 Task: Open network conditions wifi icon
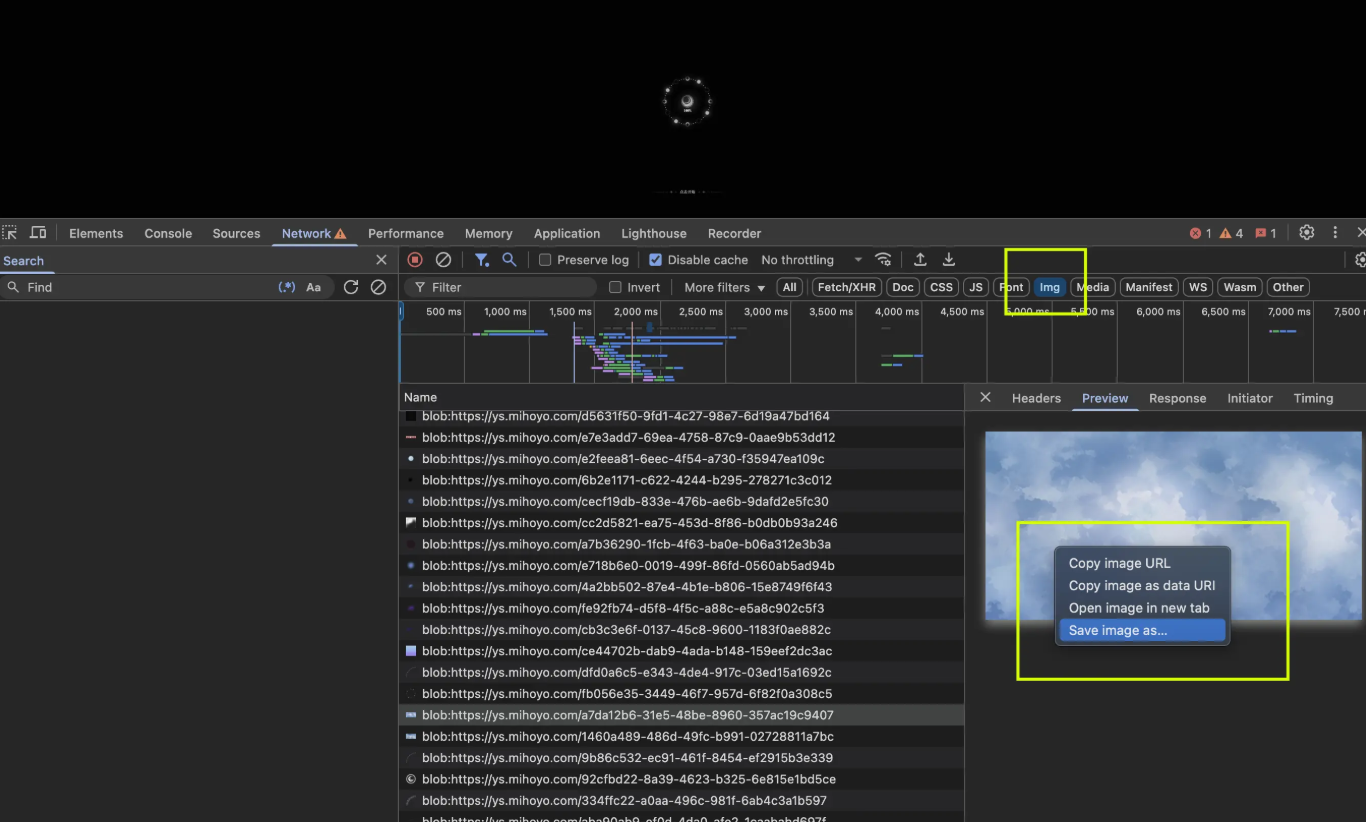tap(883, 259)
